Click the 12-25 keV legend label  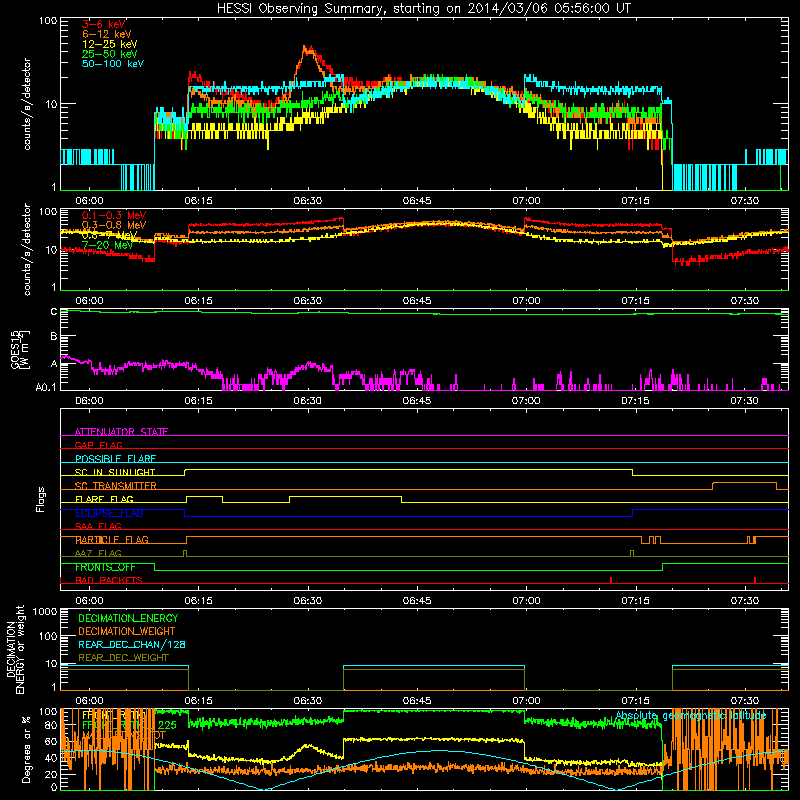pos(110,44)
